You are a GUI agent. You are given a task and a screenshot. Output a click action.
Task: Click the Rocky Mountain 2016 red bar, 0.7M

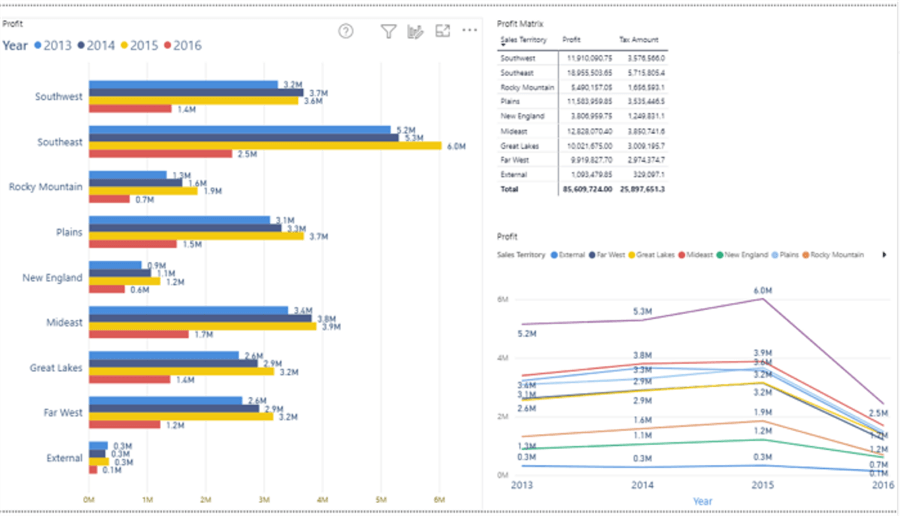click(x=109, y=199)
